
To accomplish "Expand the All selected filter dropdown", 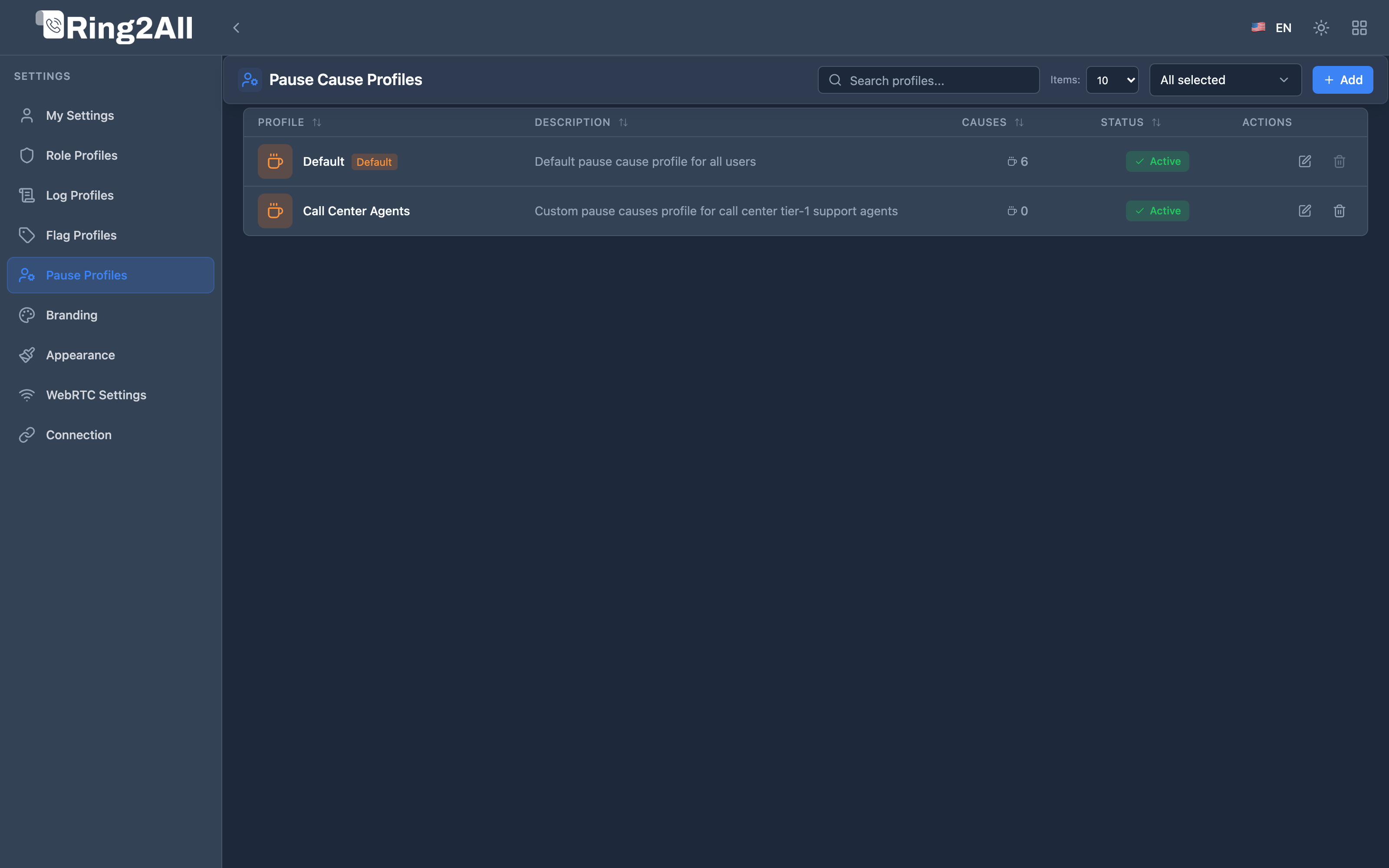I will 1225,80.
